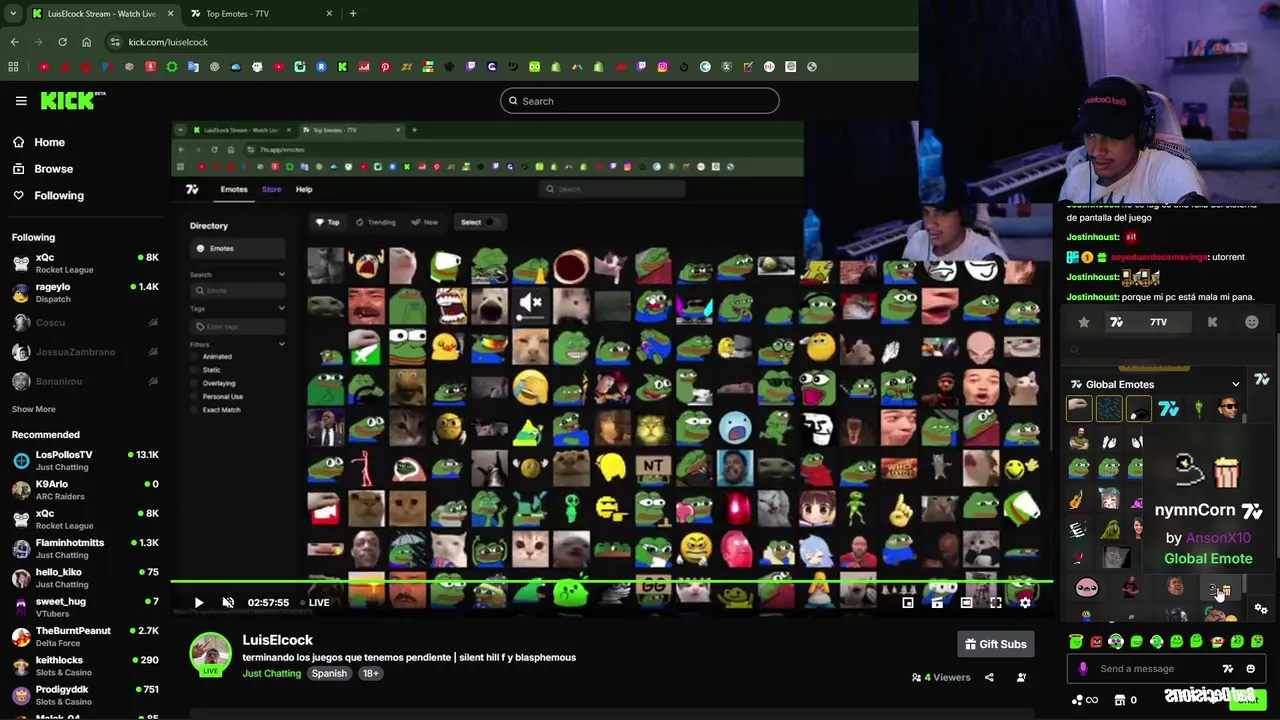Play the stream video
Image resolution: width=1280 pixels, height=720 pixels.
coord(198,602)
